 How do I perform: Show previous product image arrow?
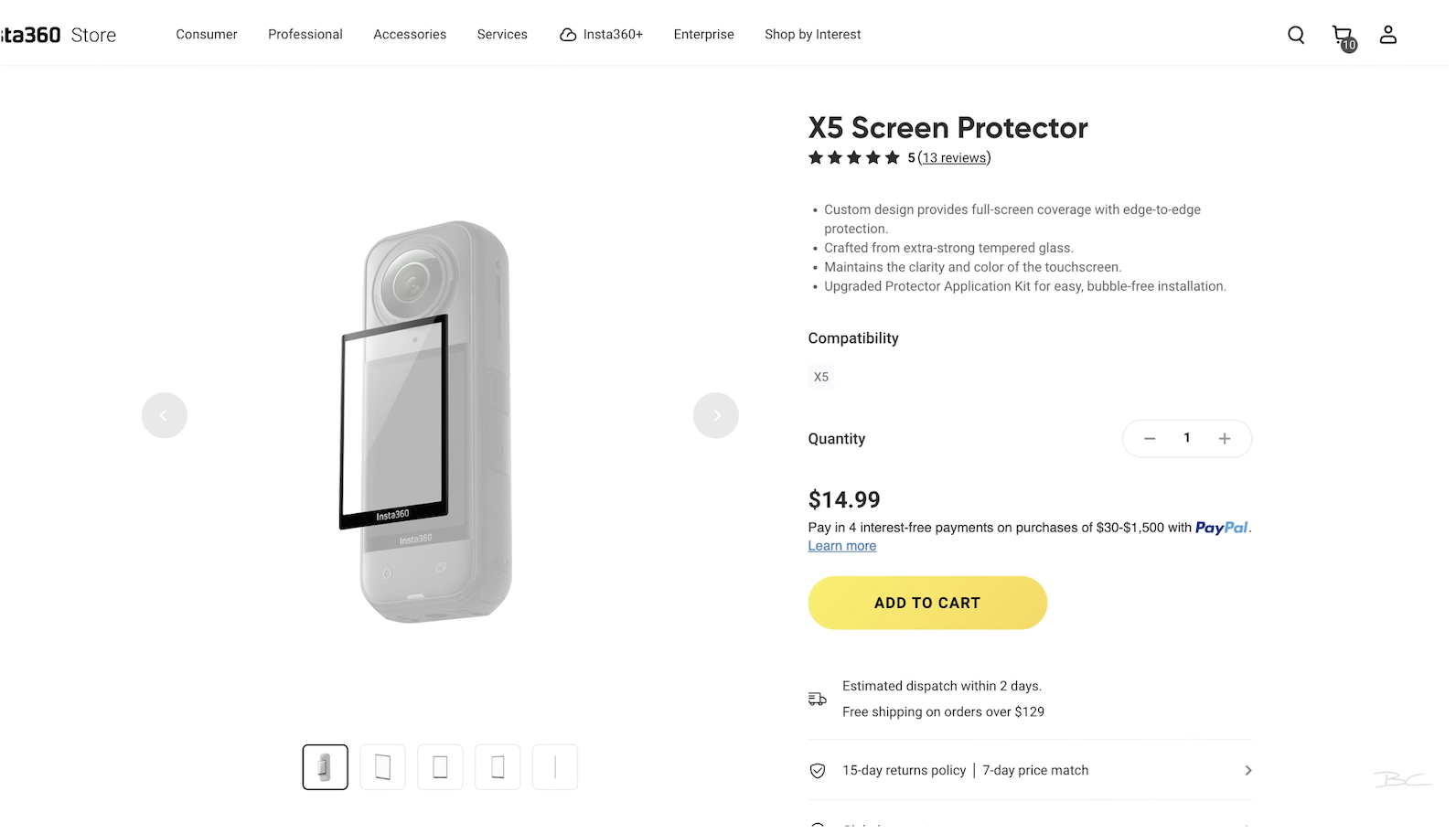tap(165, 415)
